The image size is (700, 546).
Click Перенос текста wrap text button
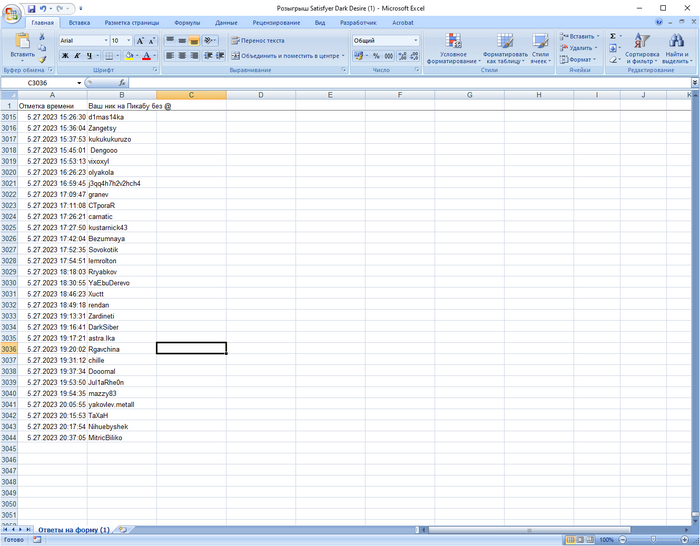pos(258,41)
